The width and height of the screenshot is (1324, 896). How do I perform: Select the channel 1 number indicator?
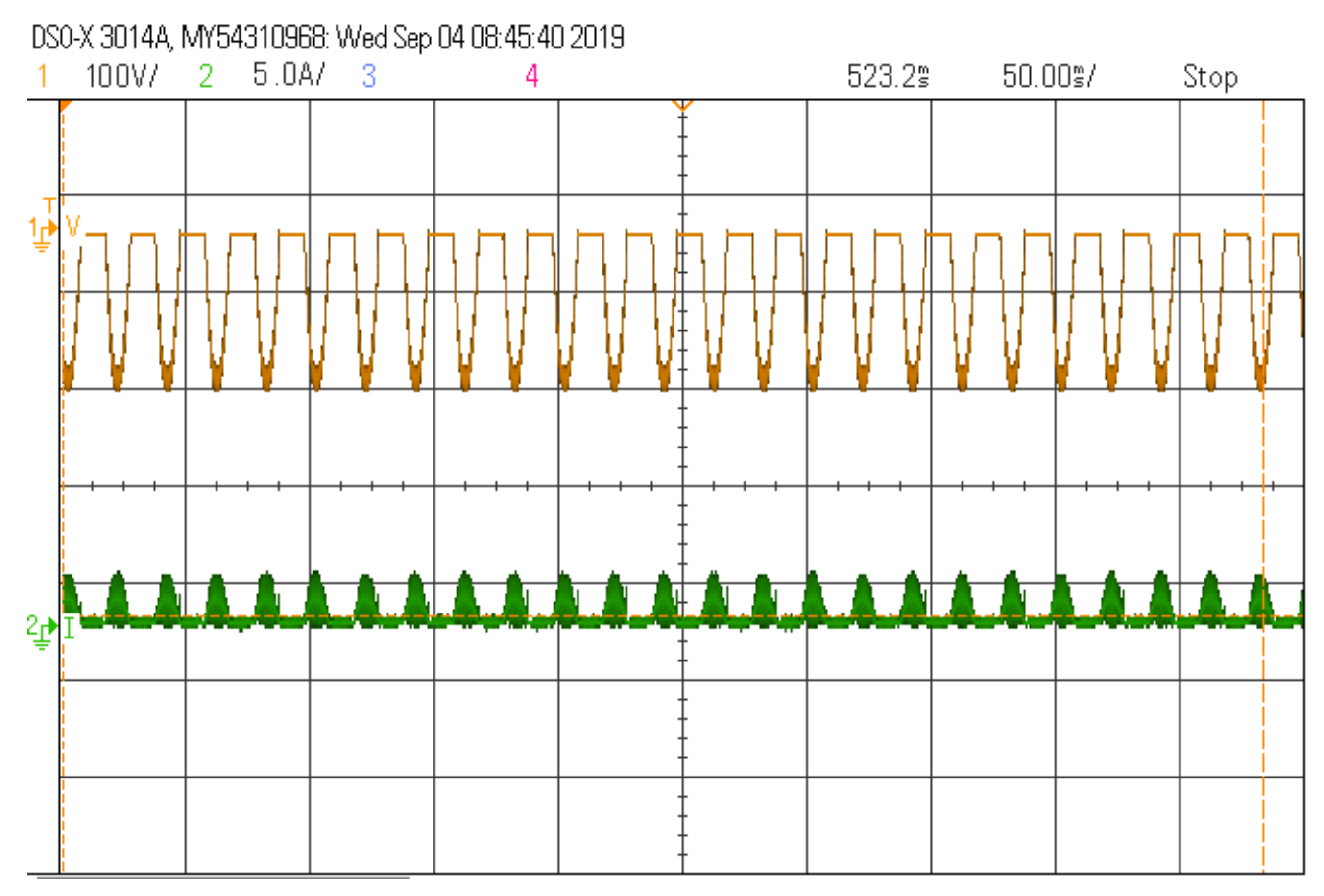click(x=42, y=76)
